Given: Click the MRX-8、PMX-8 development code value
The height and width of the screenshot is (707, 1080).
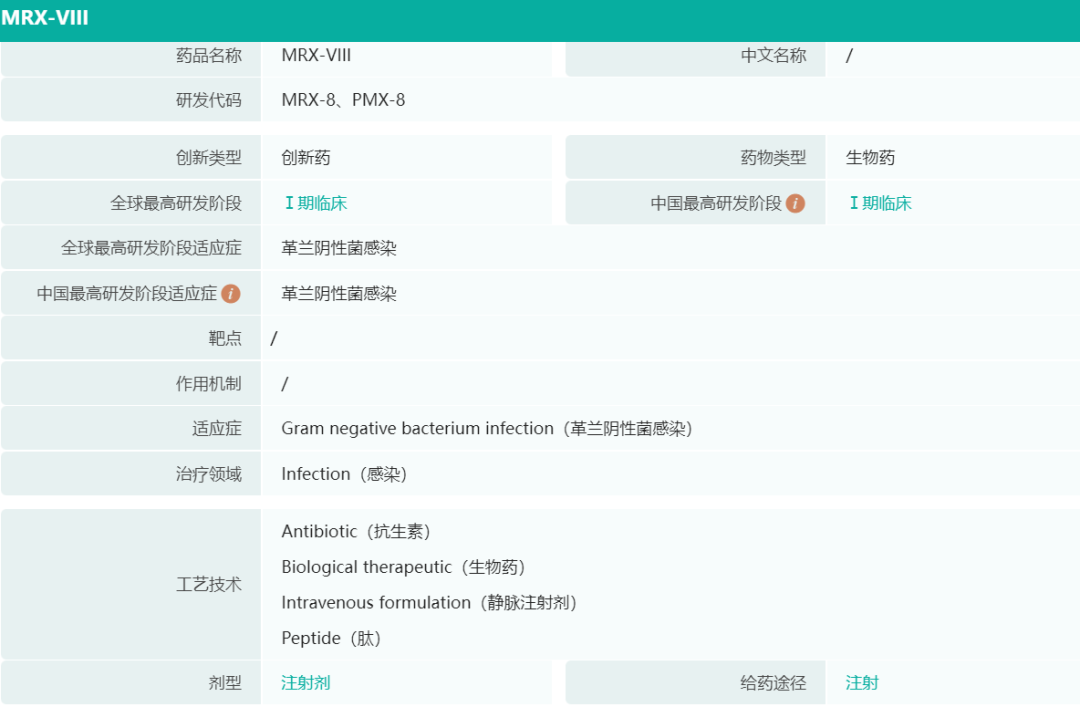Looking at the screenshot, I should [343, 100].
